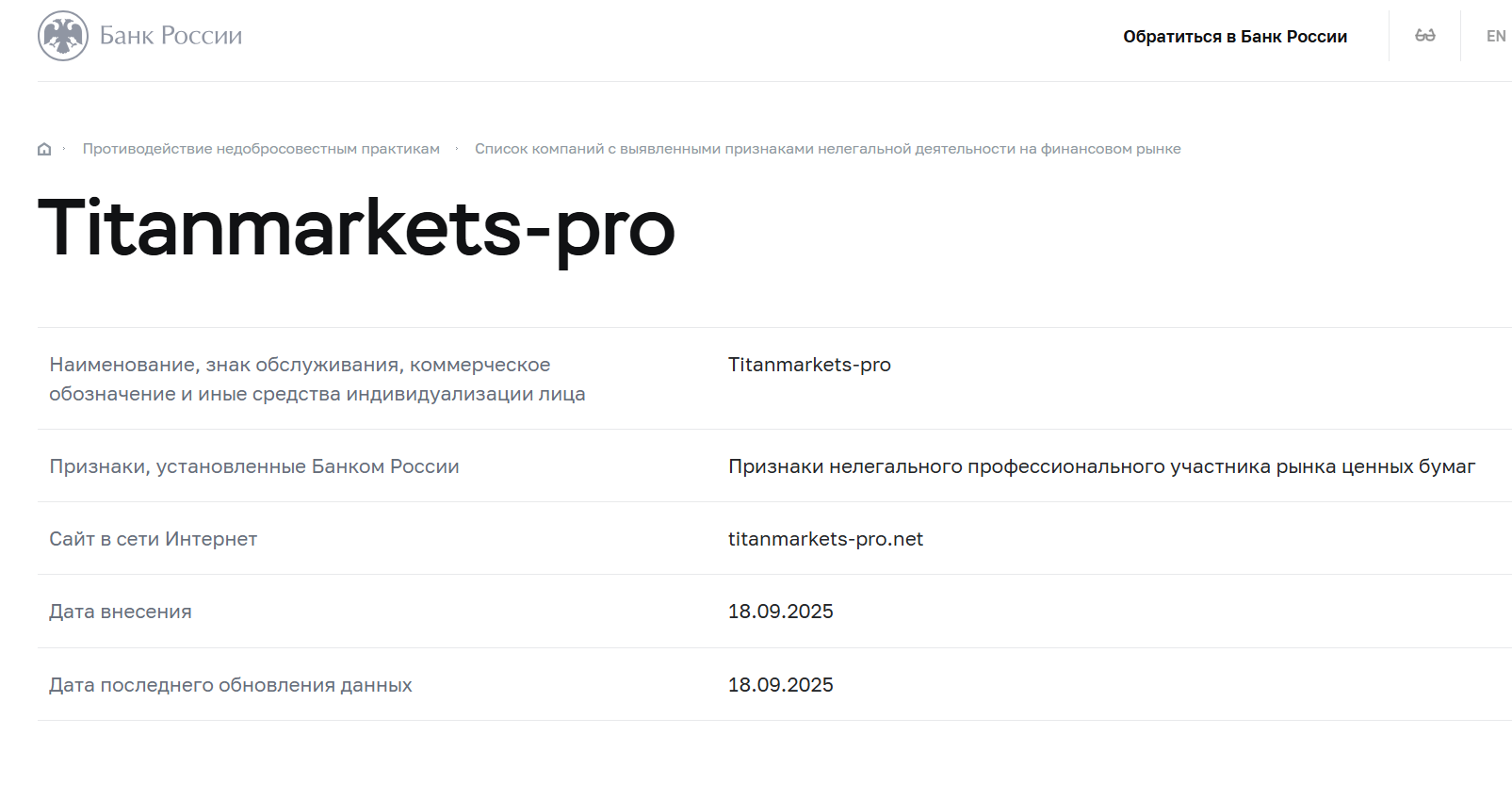Screen dimensions: 1512x800
Task: Click the chevron after the home breadcrumb
Action: pos(63,148)
